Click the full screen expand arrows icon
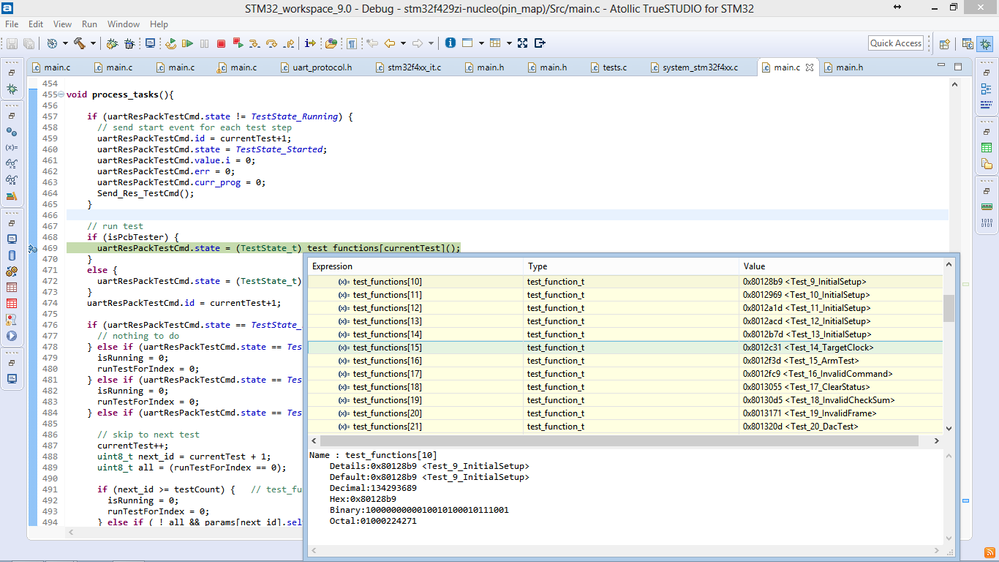Screen dimensions: 999x562 coord(522,43)
